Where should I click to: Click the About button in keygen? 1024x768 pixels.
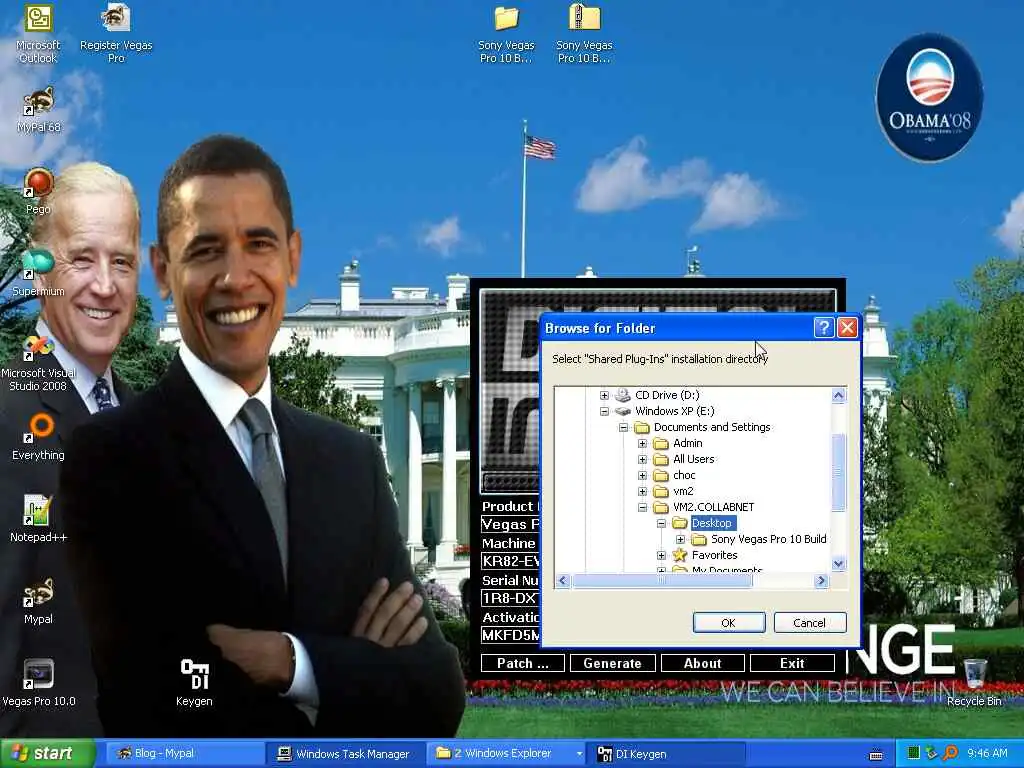[703, 664]
